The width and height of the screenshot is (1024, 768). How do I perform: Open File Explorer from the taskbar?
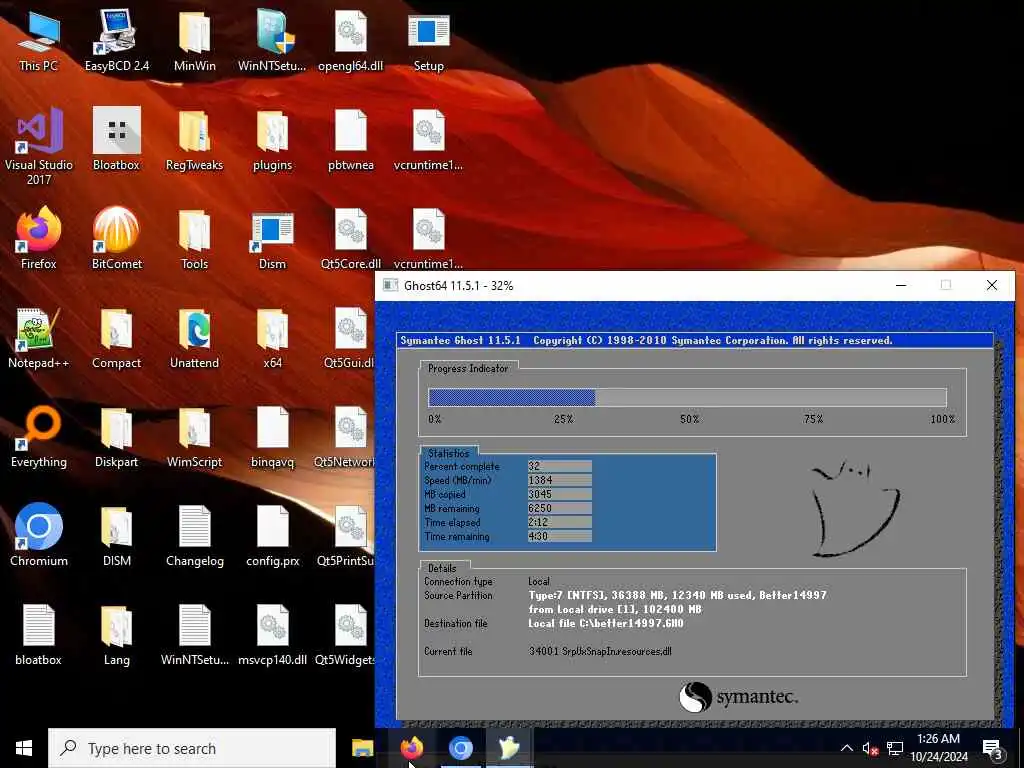click(x=362, y=748)
